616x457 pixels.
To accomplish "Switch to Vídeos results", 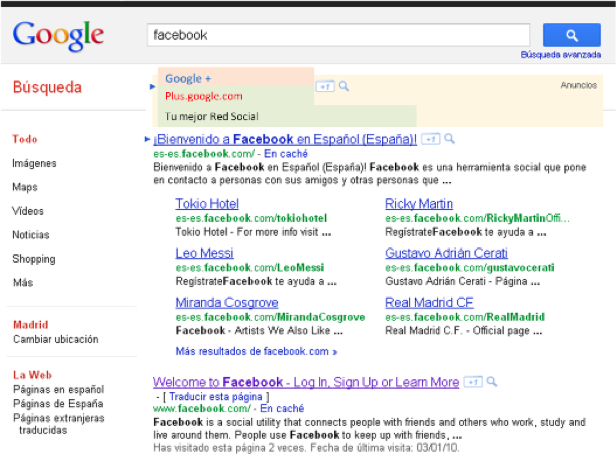I will (x=28, y=211).
